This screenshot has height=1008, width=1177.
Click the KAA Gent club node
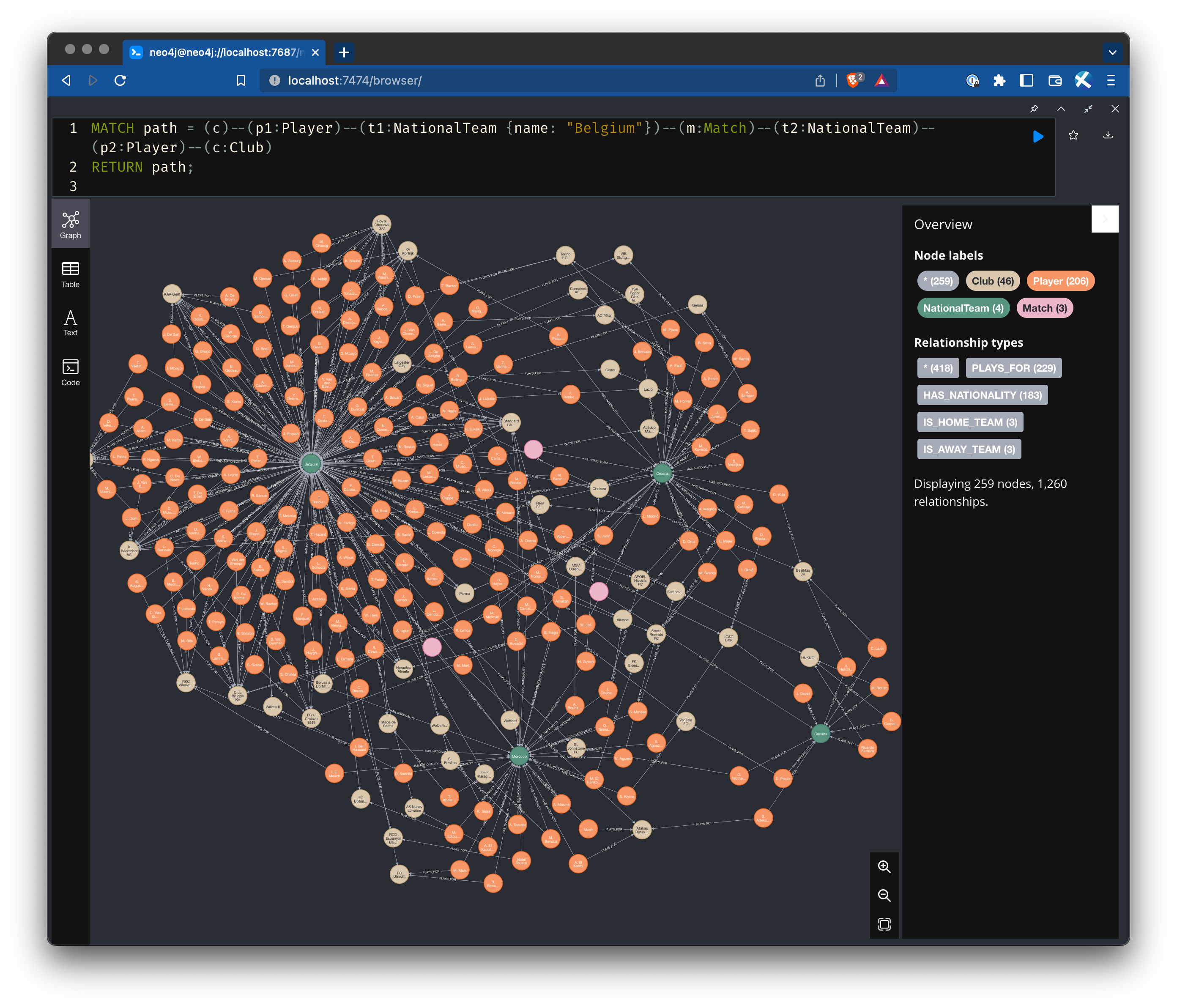tap(172, 294)
